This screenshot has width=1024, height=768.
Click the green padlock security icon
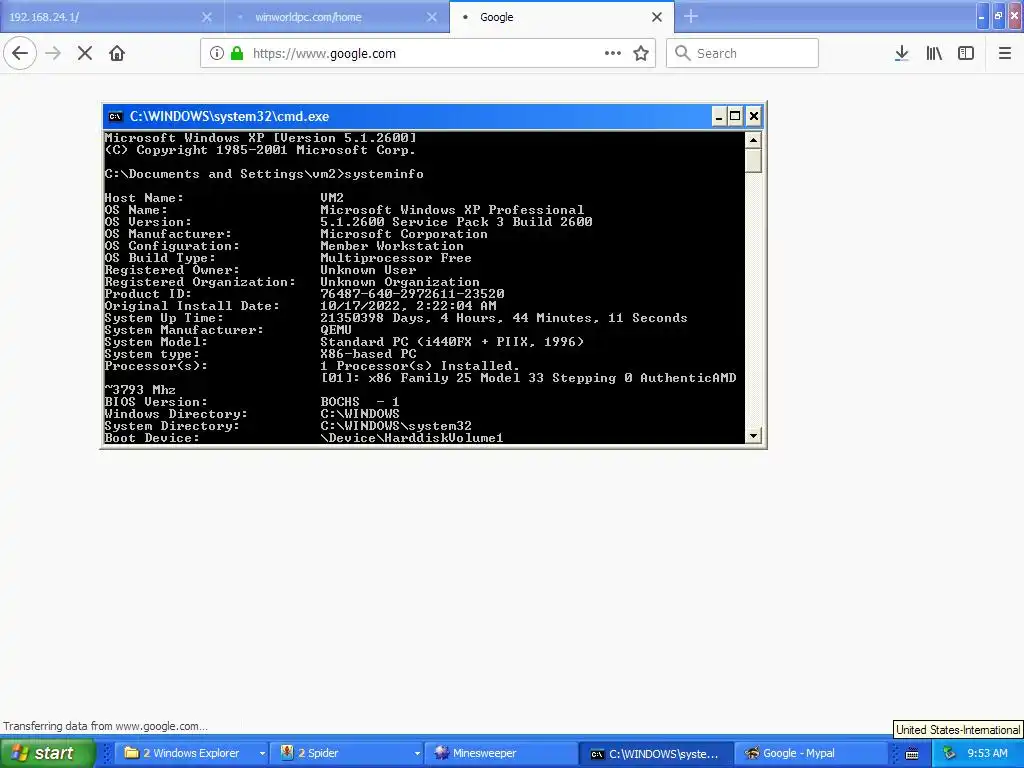click(237, 53)
